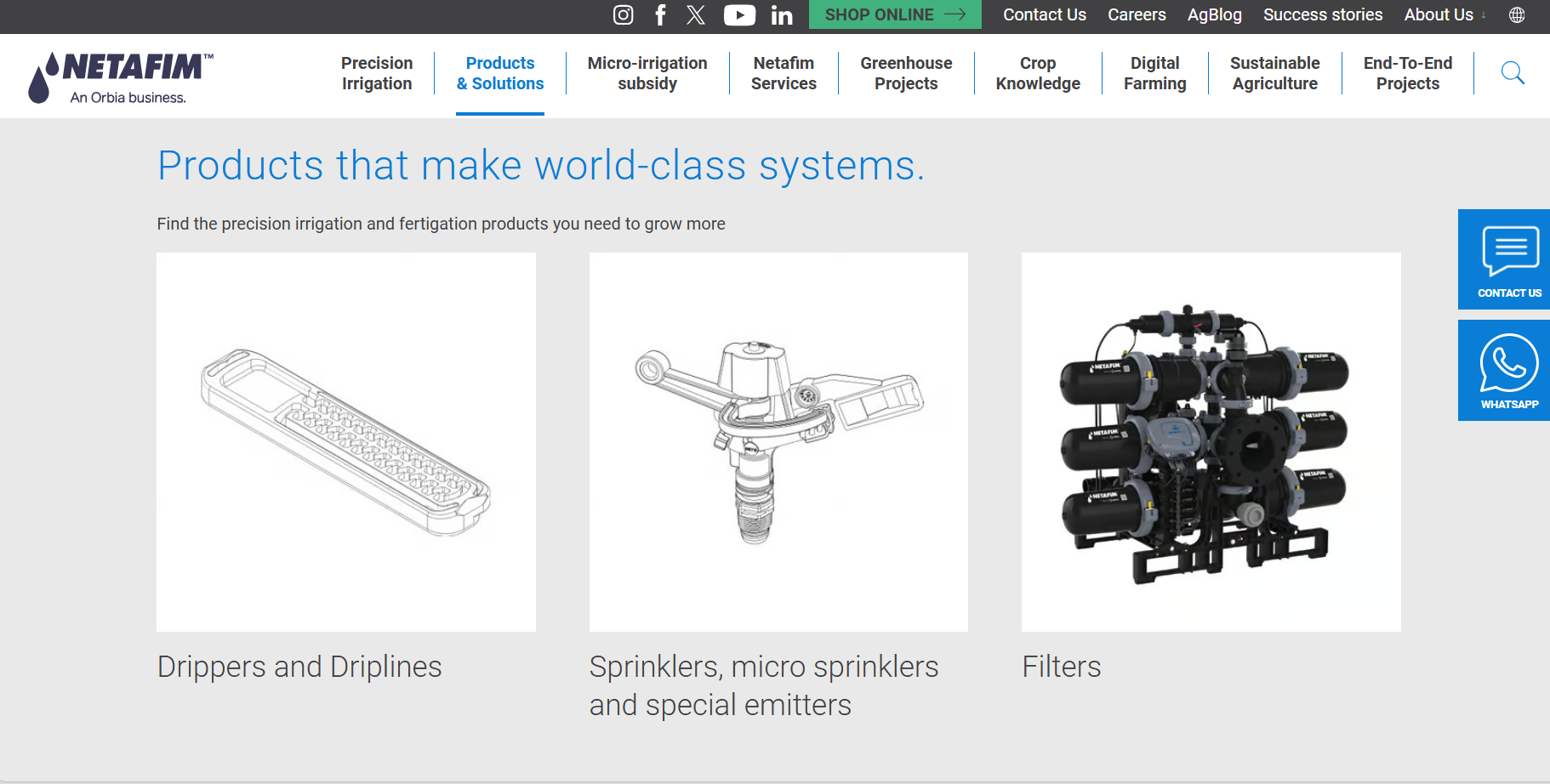
Task: Open Netafim Instagram page icon
Action: [624, 15]
